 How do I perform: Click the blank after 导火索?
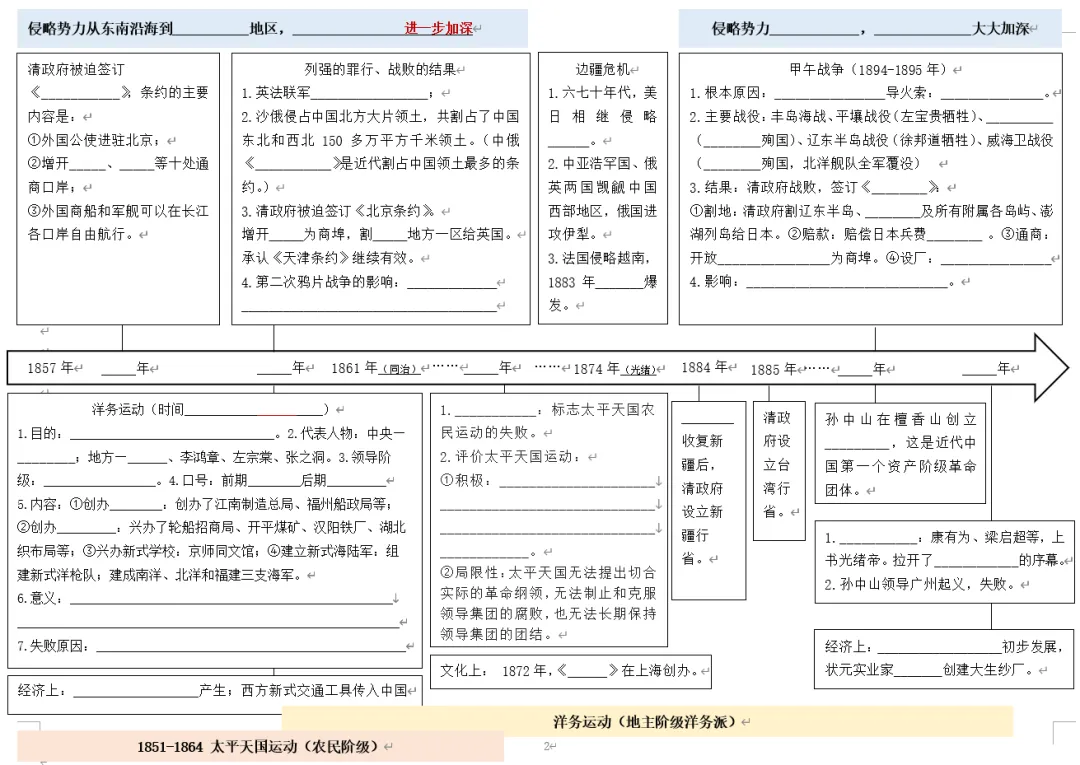click(992, 93)
